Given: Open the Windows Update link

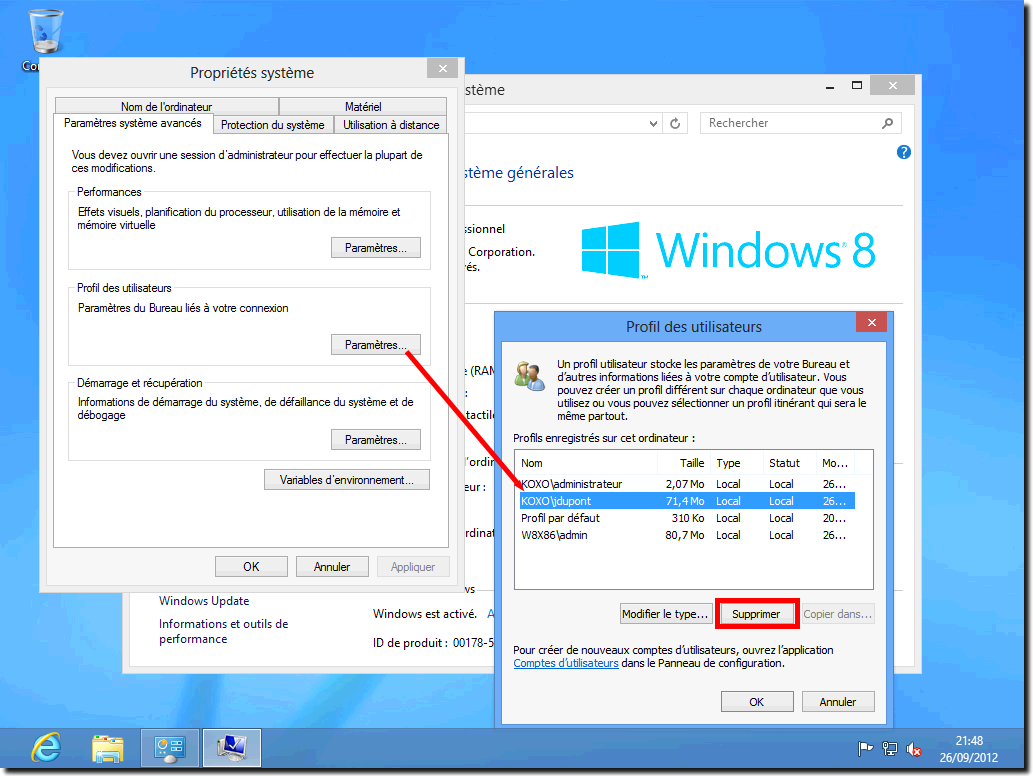Looking at the screenshot, I should 204,601.
